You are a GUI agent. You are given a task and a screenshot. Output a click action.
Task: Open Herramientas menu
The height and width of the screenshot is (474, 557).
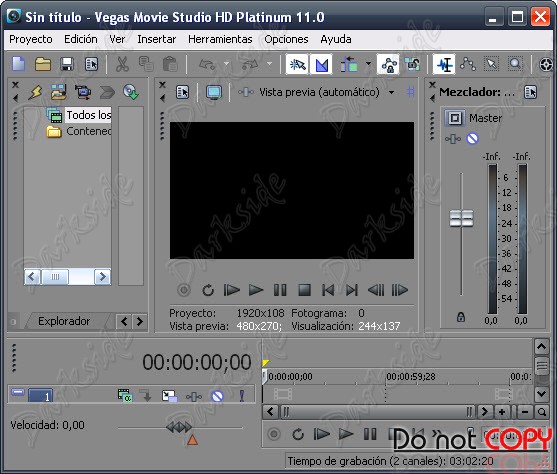[x=220, y=39]
